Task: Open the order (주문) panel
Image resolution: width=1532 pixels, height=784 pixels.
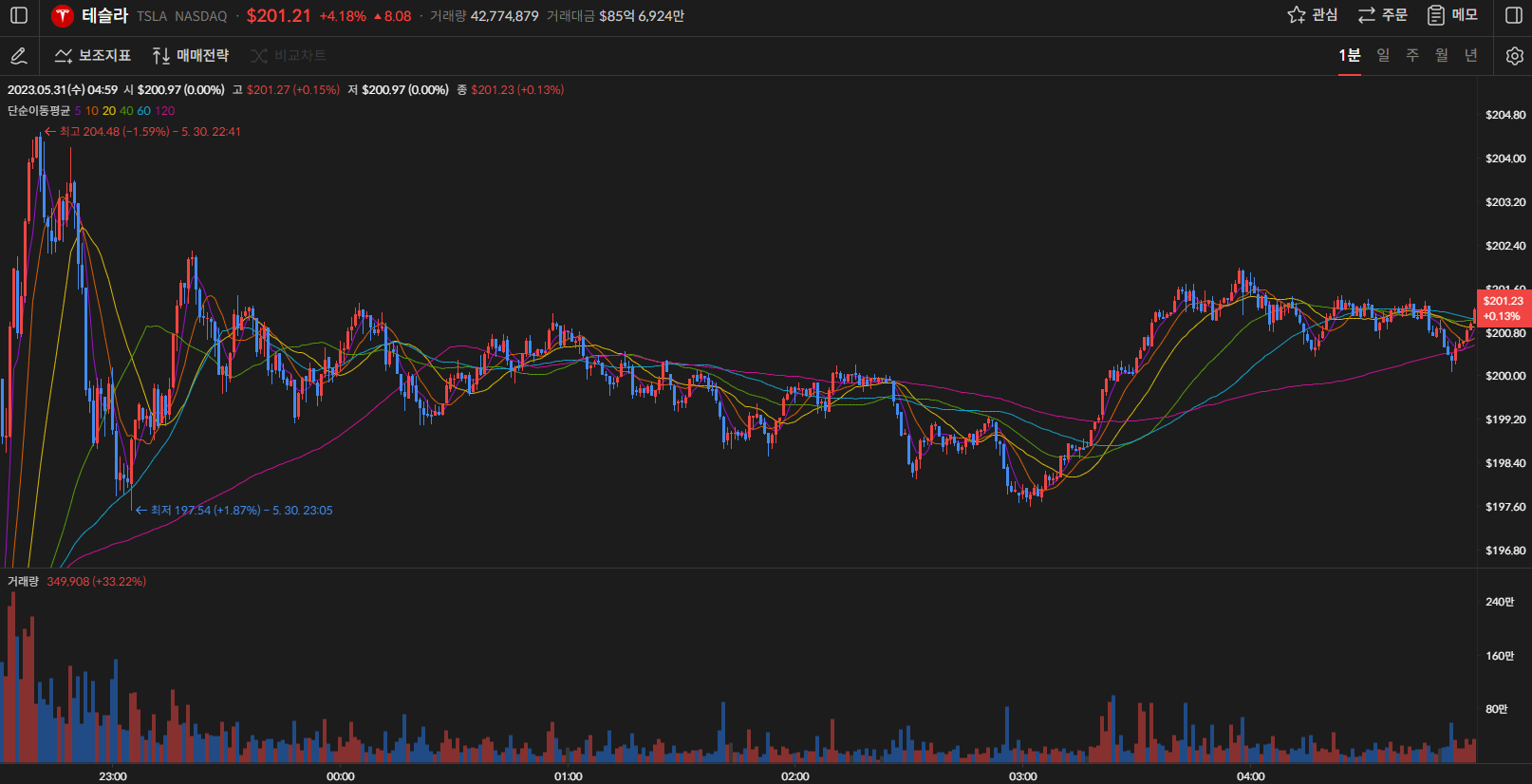Action: coord(1382,15)
